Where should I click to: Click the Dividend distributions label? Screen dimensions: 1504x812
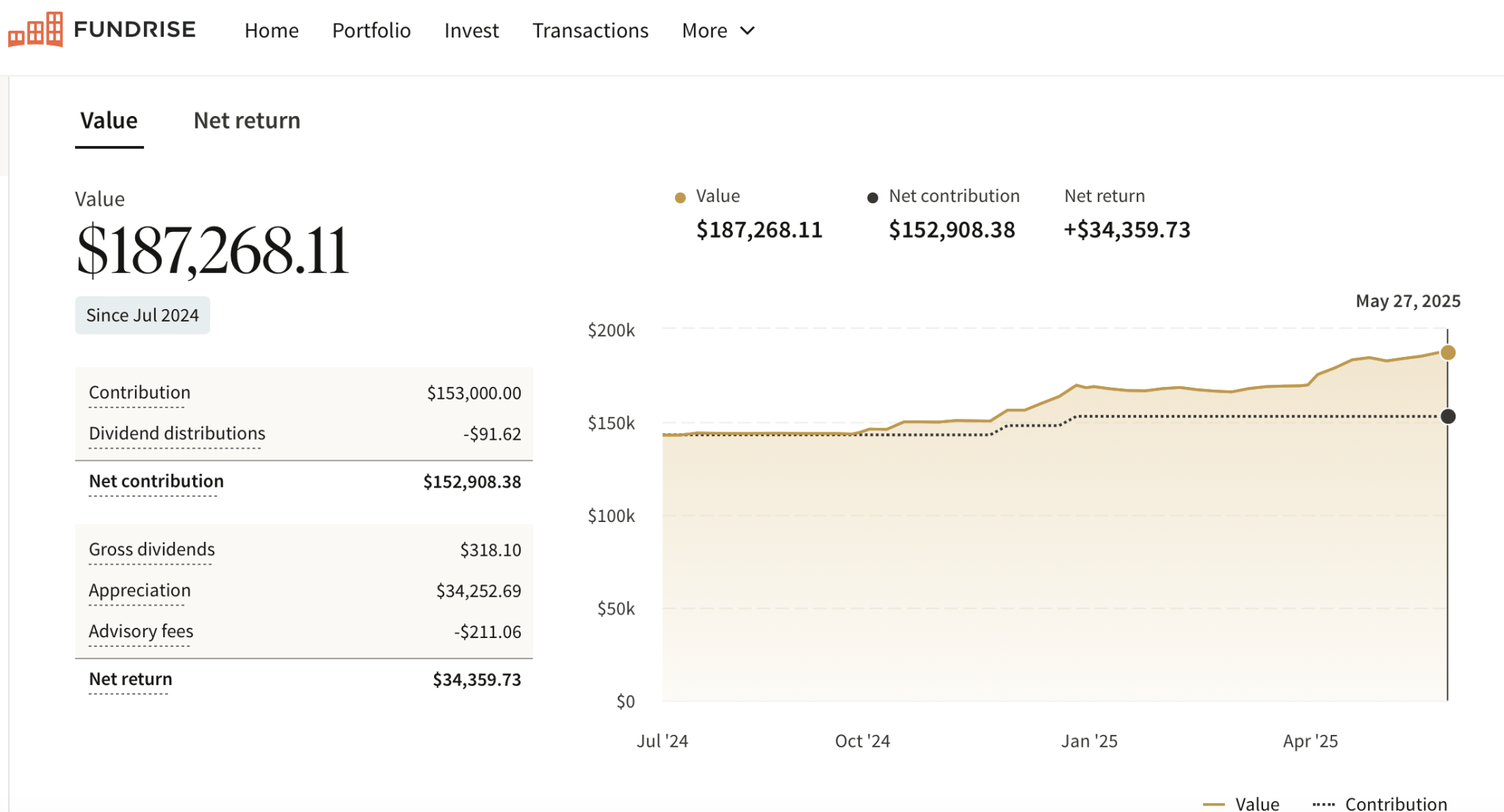[177, 434]
